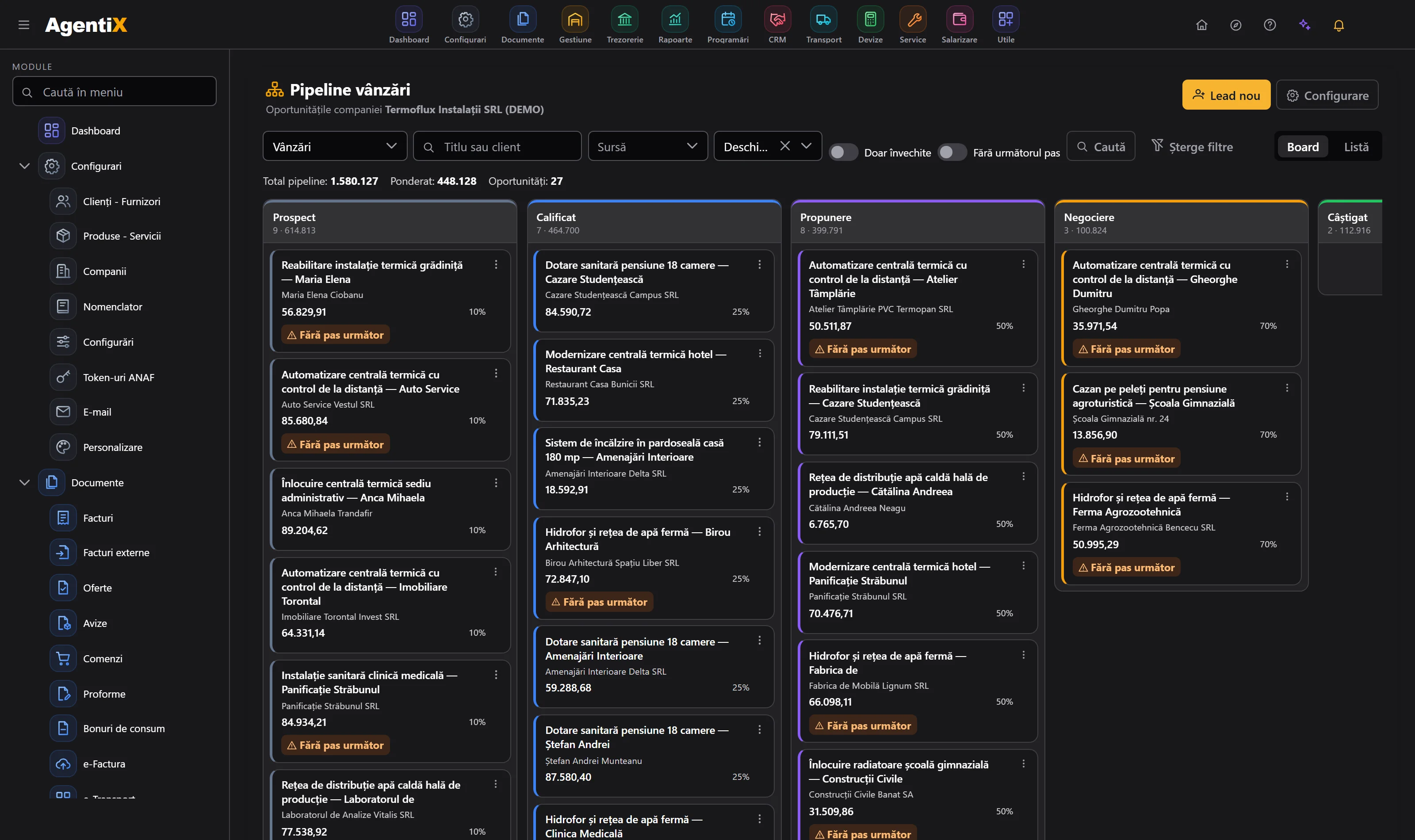Open the Pipeline vânzări sitemap icon
This screenshot has height=840, width=1415.
(275, 89)
